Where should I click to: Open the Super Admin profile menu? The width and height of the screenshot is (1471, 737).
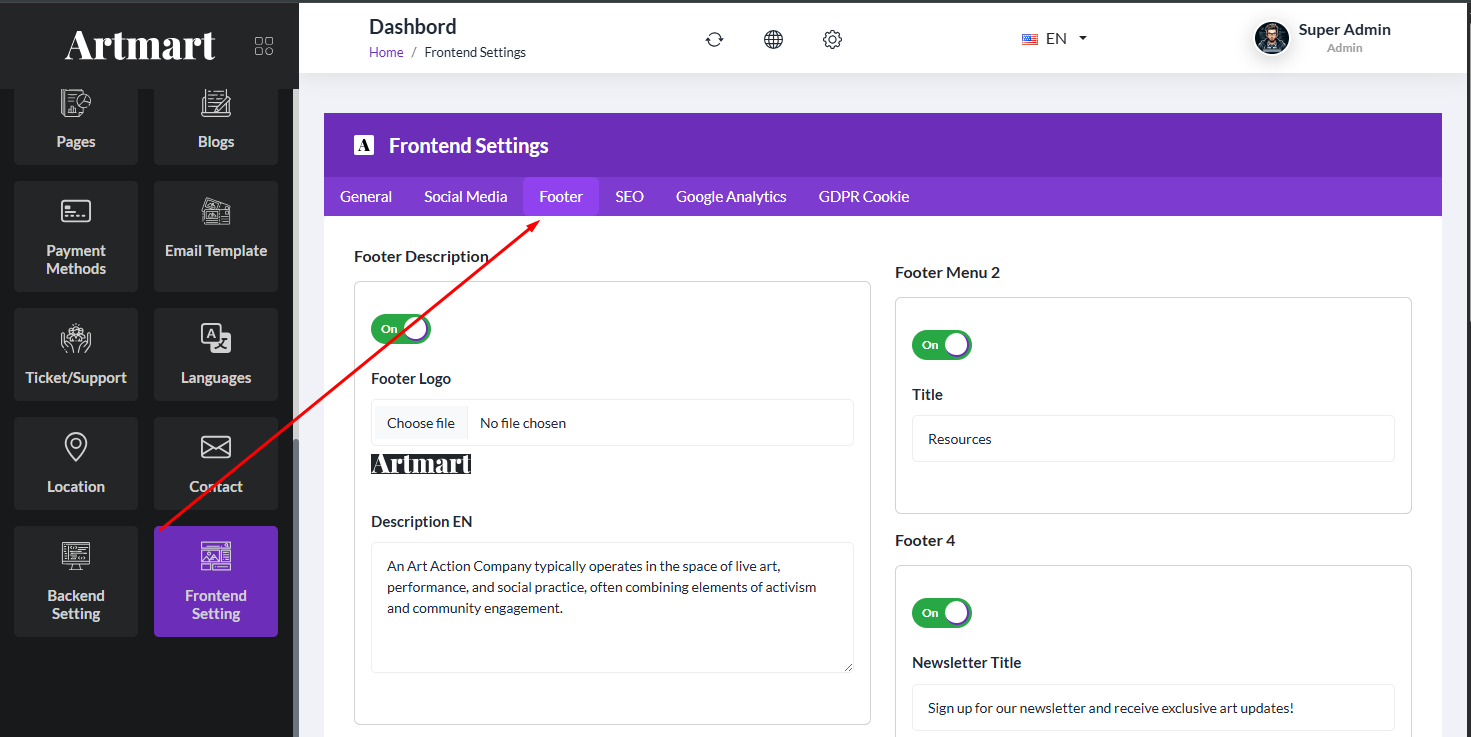click(1322, 38)
